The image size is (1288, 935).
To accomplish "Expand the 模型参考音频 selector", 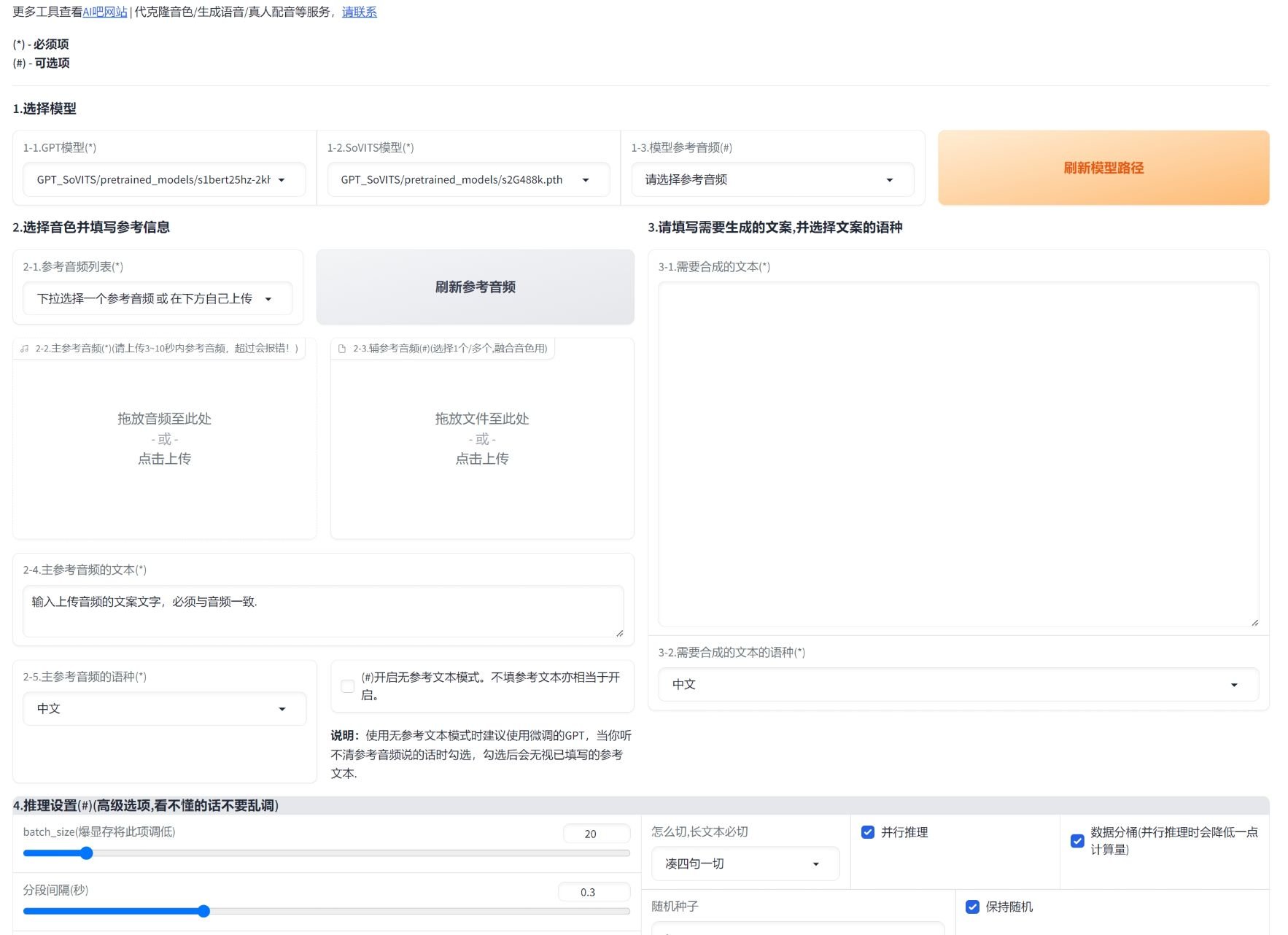I will tap(889, 179).
